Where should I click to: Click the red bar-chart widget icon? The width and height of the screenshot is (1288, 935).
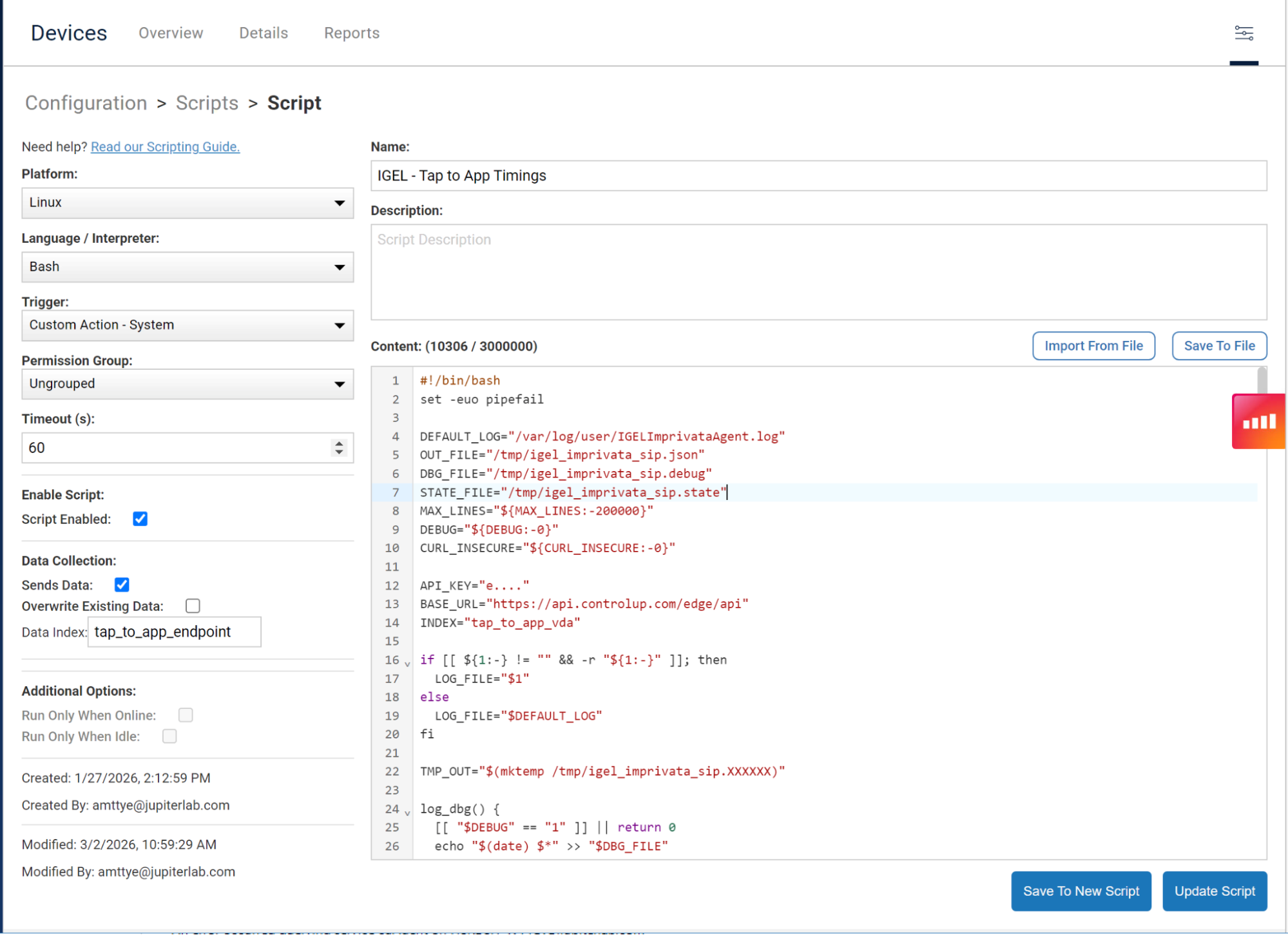click(1258, 422)
